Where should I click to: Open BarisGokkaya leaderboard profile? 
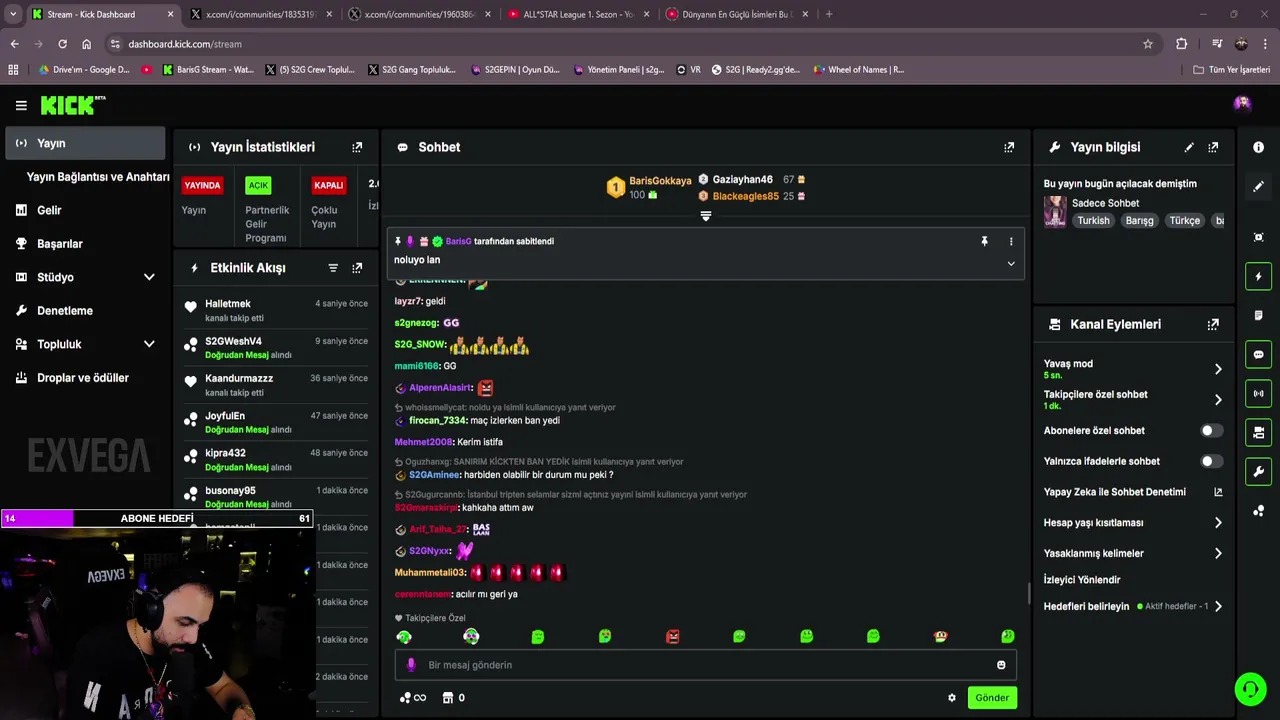pos(660,181)
